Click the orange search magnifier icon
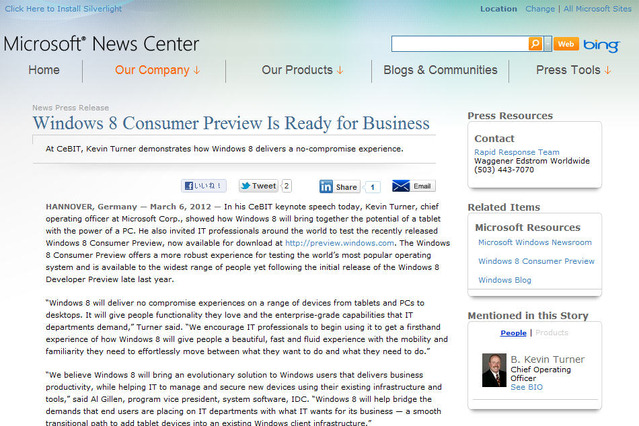The image size is (639, 426). coord(535,44)
